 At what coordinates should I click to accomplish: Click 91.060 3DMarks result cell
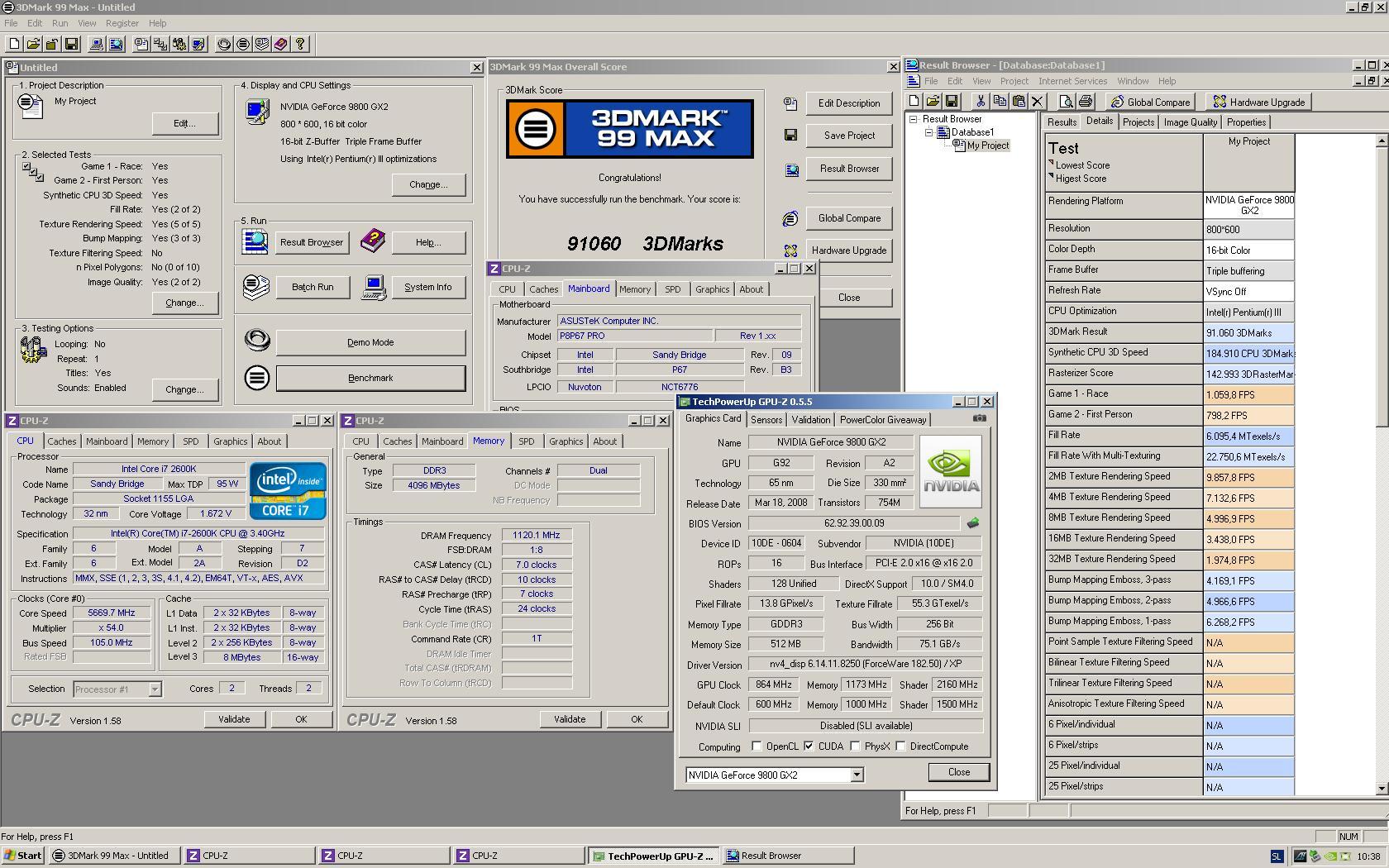tap(1248, 332)
